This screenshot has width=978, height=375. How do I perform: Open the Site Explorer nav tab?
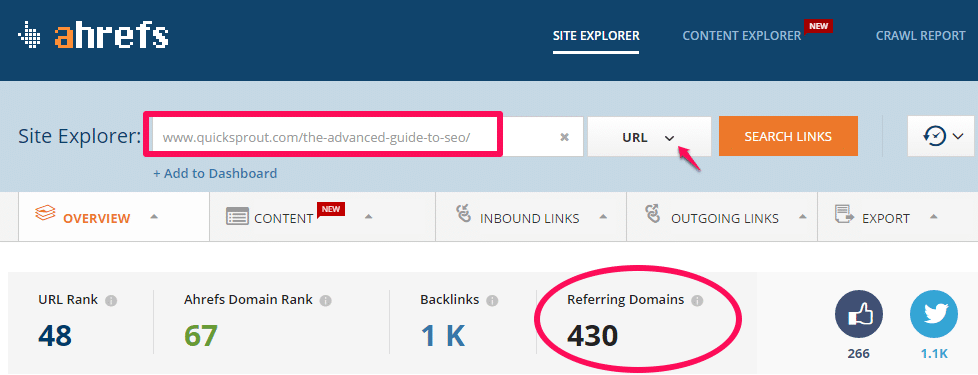596,36
